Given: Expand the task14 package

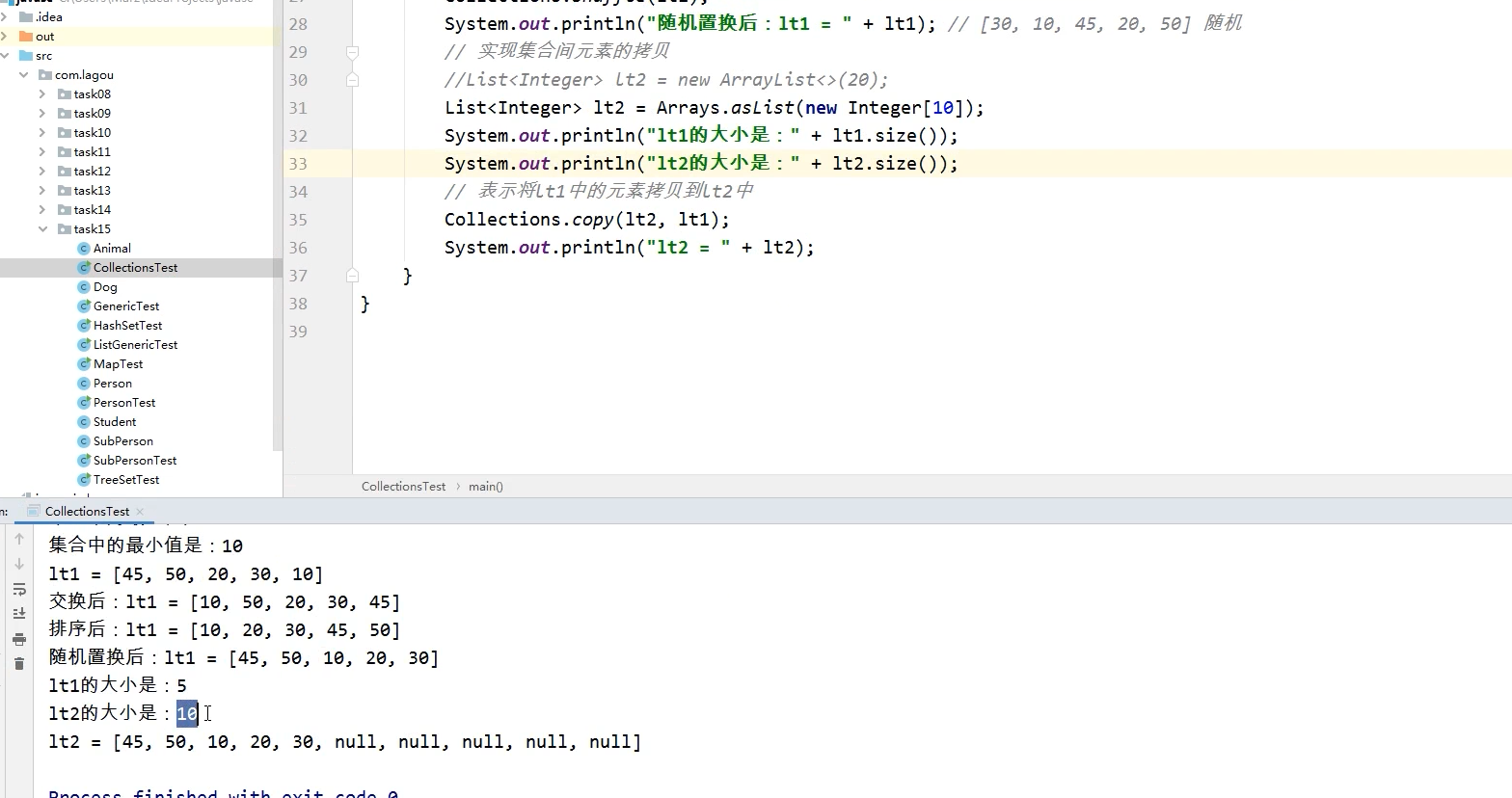Looking at the screenshot, I should pyautogui.click(x=42, y=210).
